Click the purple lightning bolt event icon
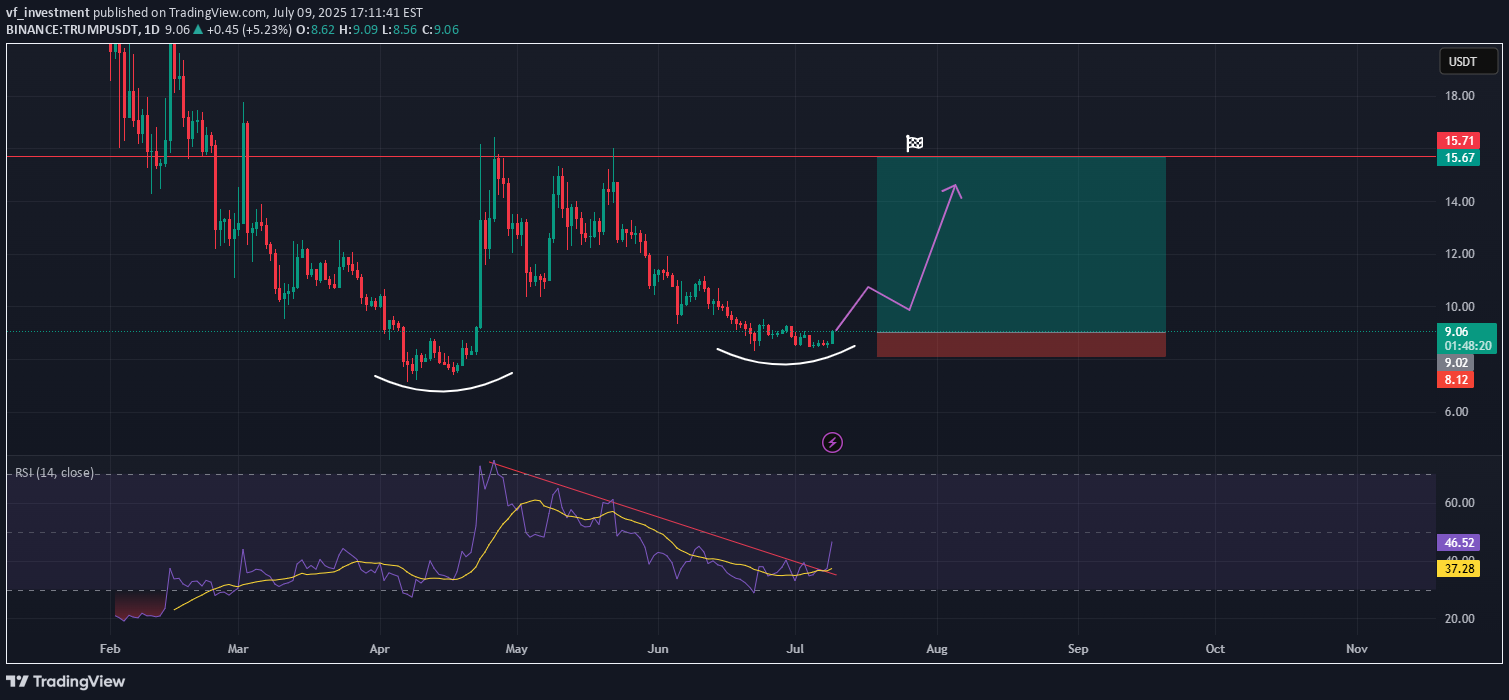This screenshot has height=700, width=1509. [832, 442]
